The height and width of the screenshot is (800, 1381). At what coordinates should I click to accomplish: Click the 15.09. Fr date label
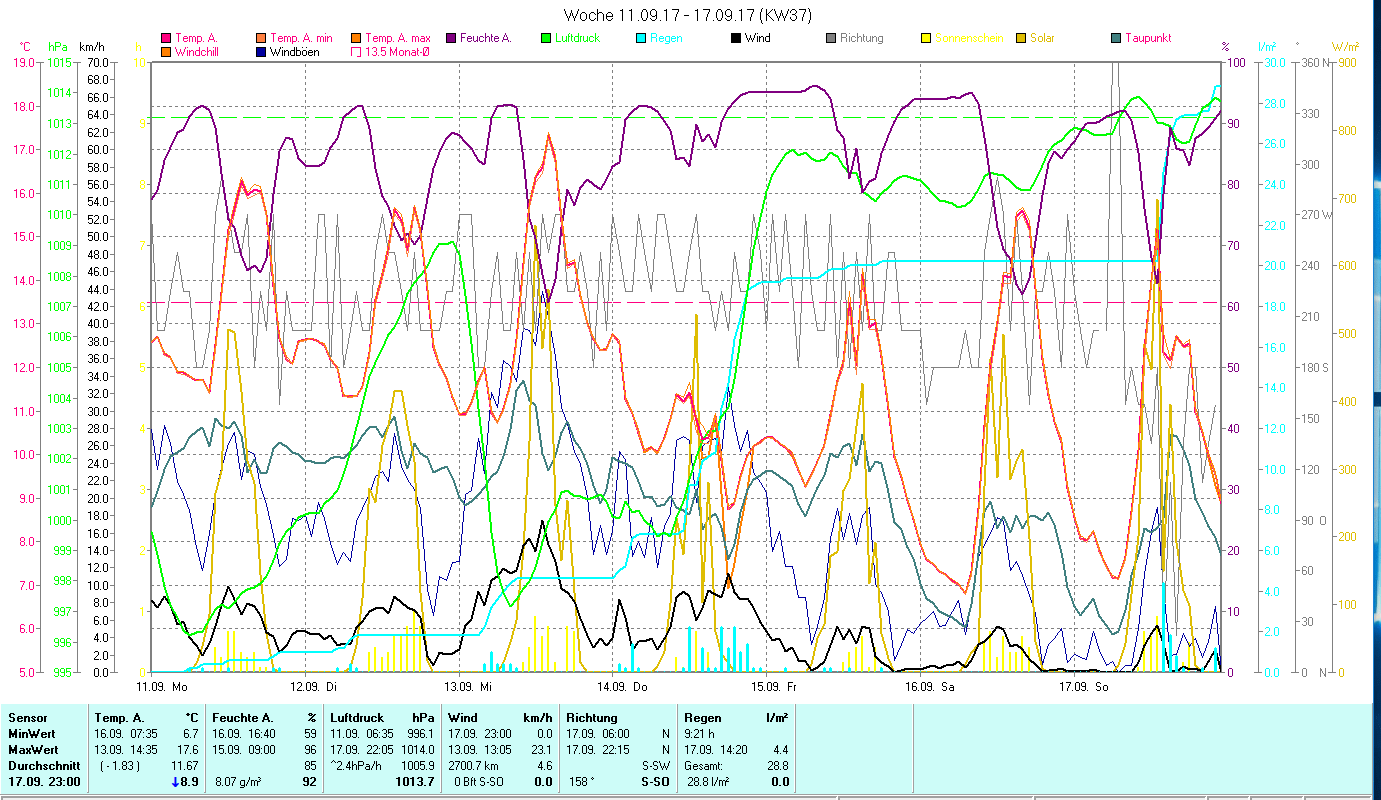pos(775,687)
